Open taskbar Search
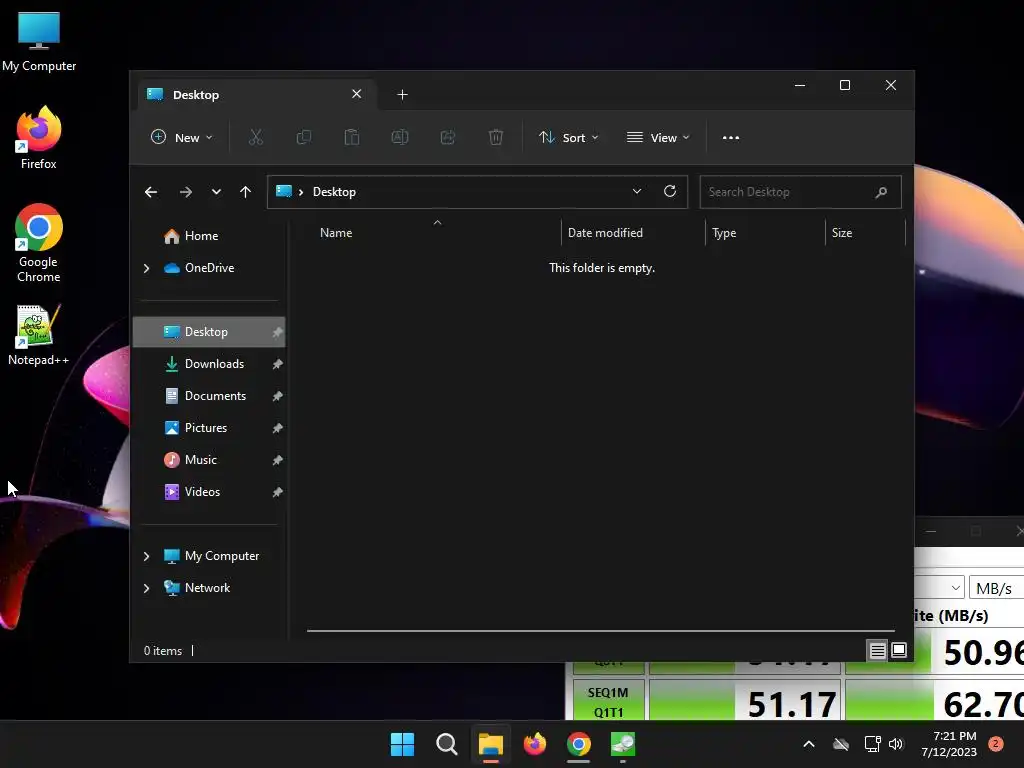Screen dimensions: 1024x768 point(447,744)
